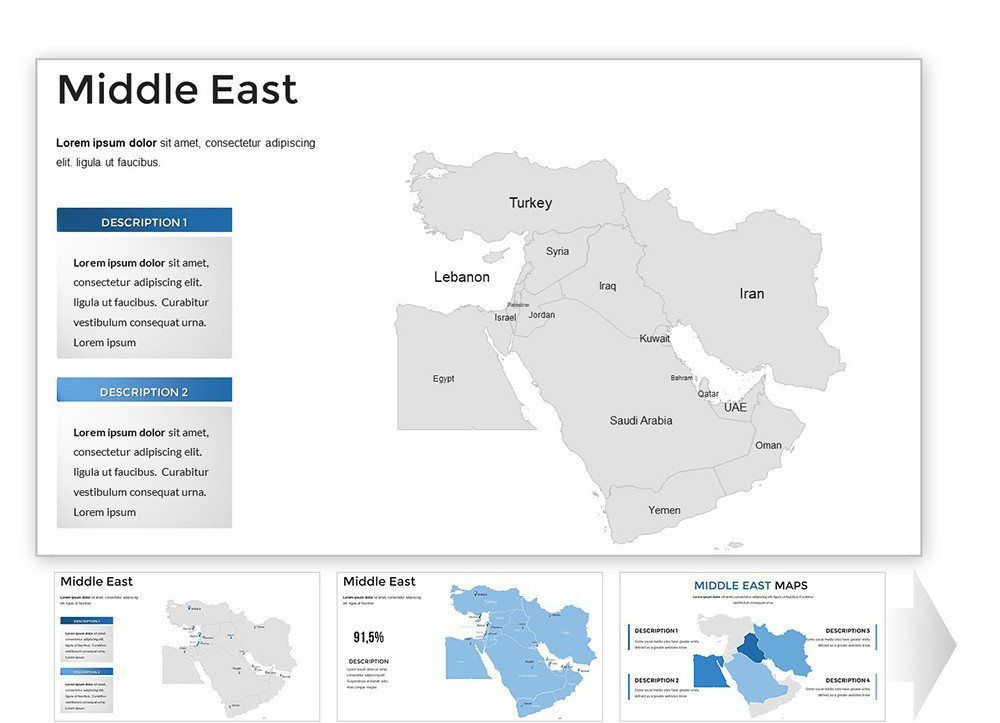
Task: Select the Syria country label
Action: pos(557,250)
